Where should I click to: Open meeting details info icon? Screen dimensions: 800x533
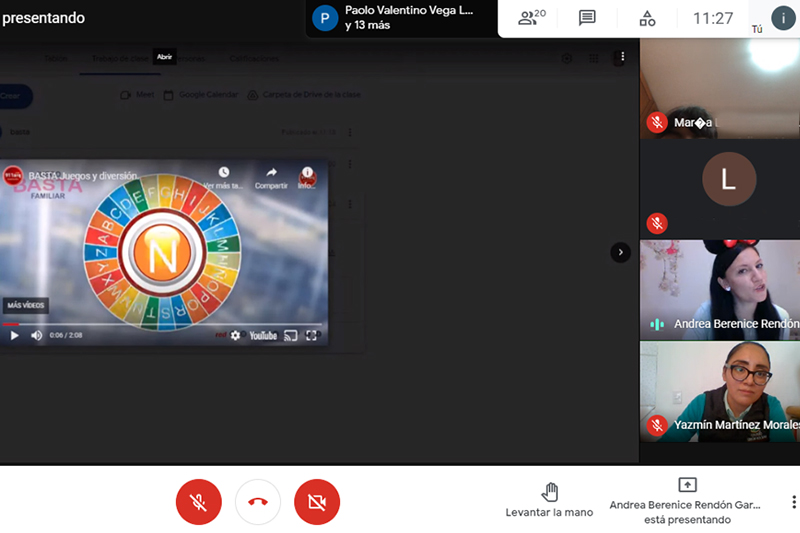click(783, 18)
